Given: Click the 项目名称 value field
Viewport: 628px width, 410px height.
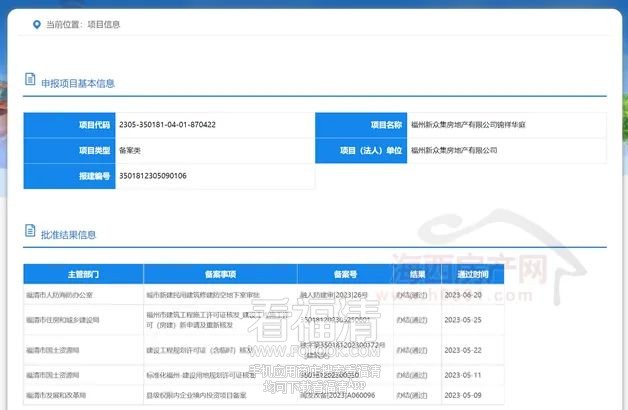Looking at the screenshot, I should [x=467, y=125].
